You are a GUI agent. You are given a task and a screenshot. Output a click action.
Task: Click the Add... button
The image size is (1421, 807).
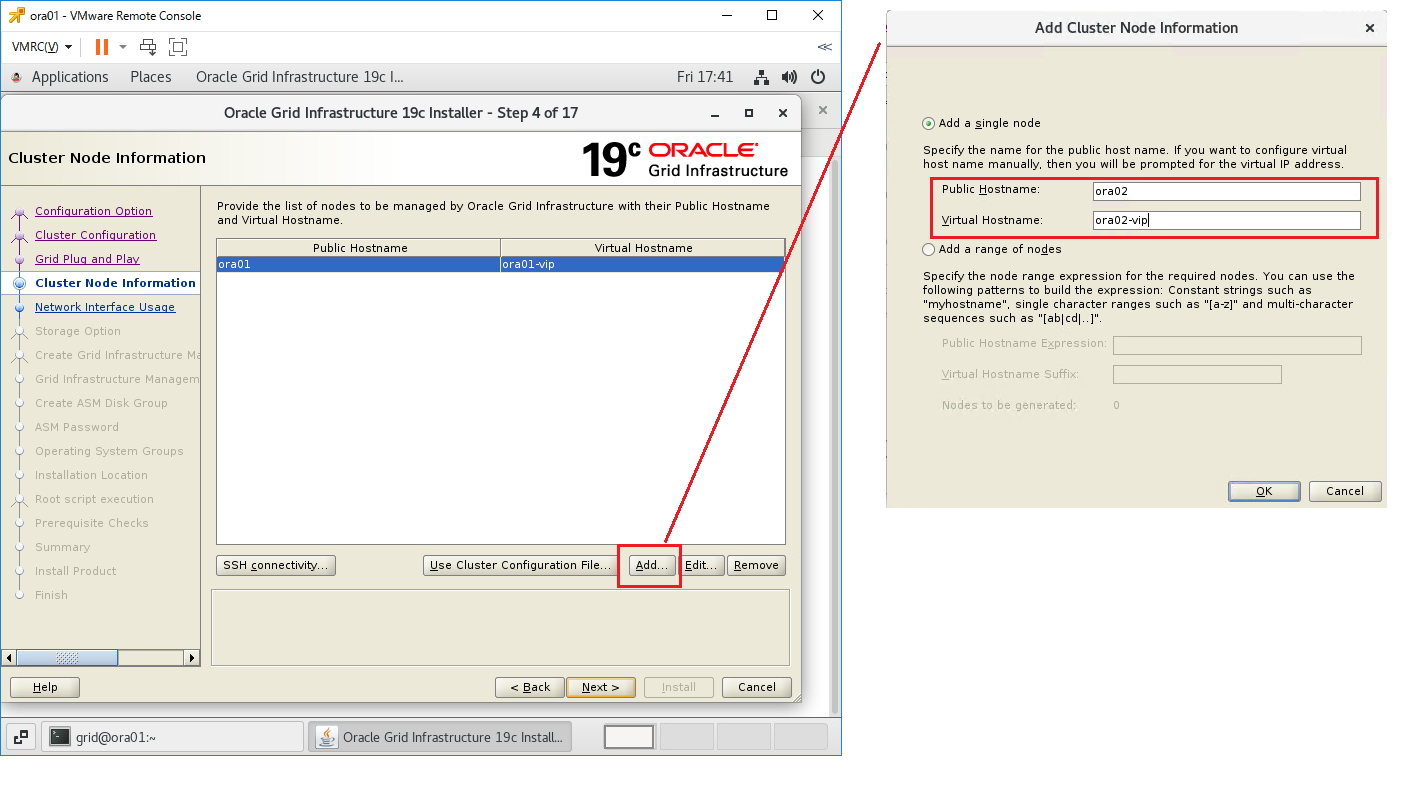651,565
